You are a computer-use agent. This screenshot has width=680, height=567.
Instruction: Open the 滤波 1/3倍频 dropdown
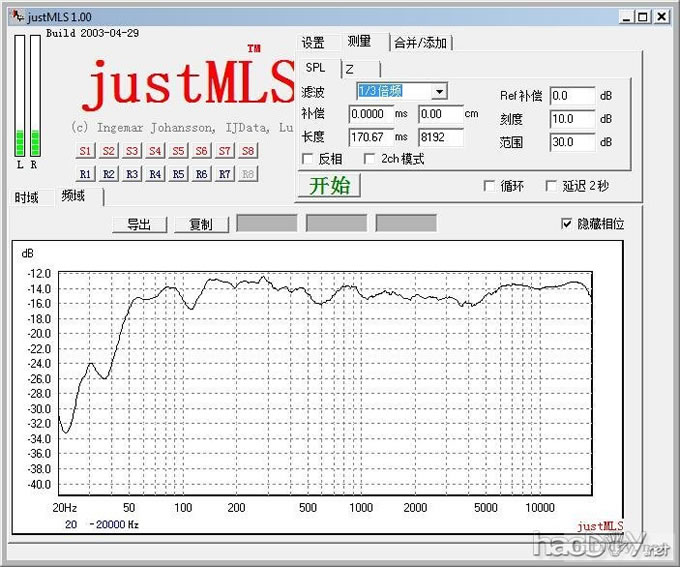point(439,92)
